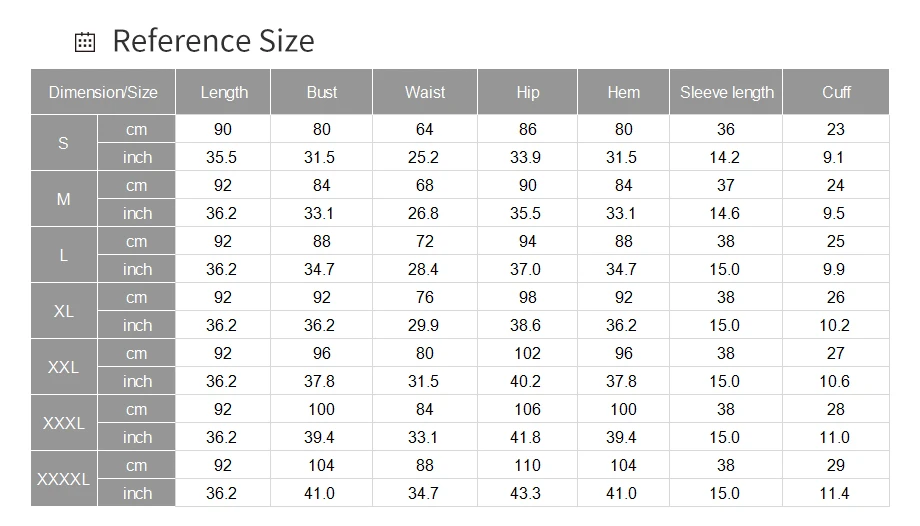Select the Dimension/Size header cell
Image resolution: width=920 pixels, height=526 pixels.
tap(103, 92)
